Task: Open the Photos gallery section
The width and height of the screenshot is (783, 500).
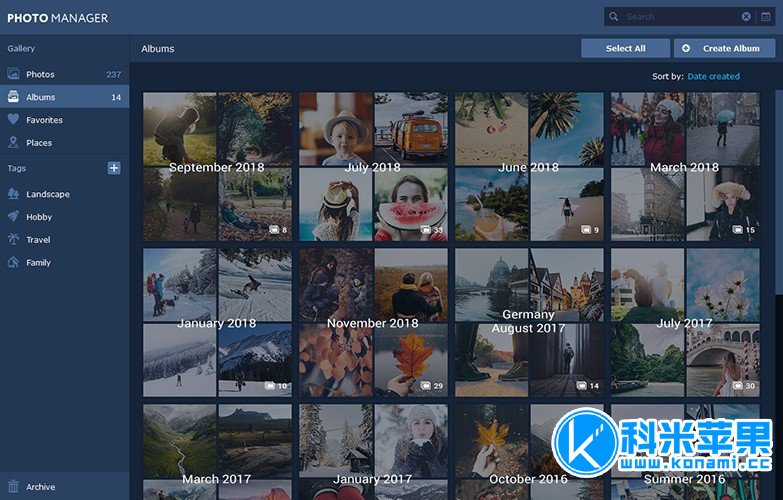Action: pyautogui.click(x=40, y=74)
